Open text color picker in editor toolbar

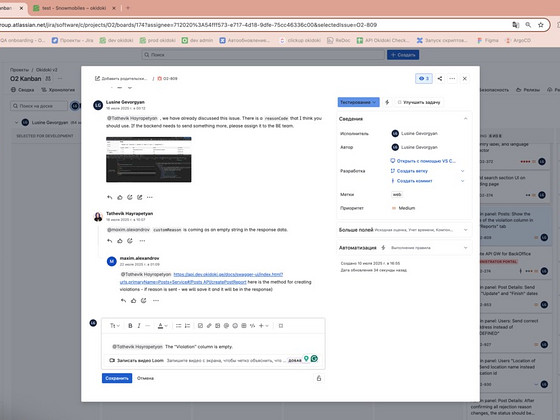(162, 326)
